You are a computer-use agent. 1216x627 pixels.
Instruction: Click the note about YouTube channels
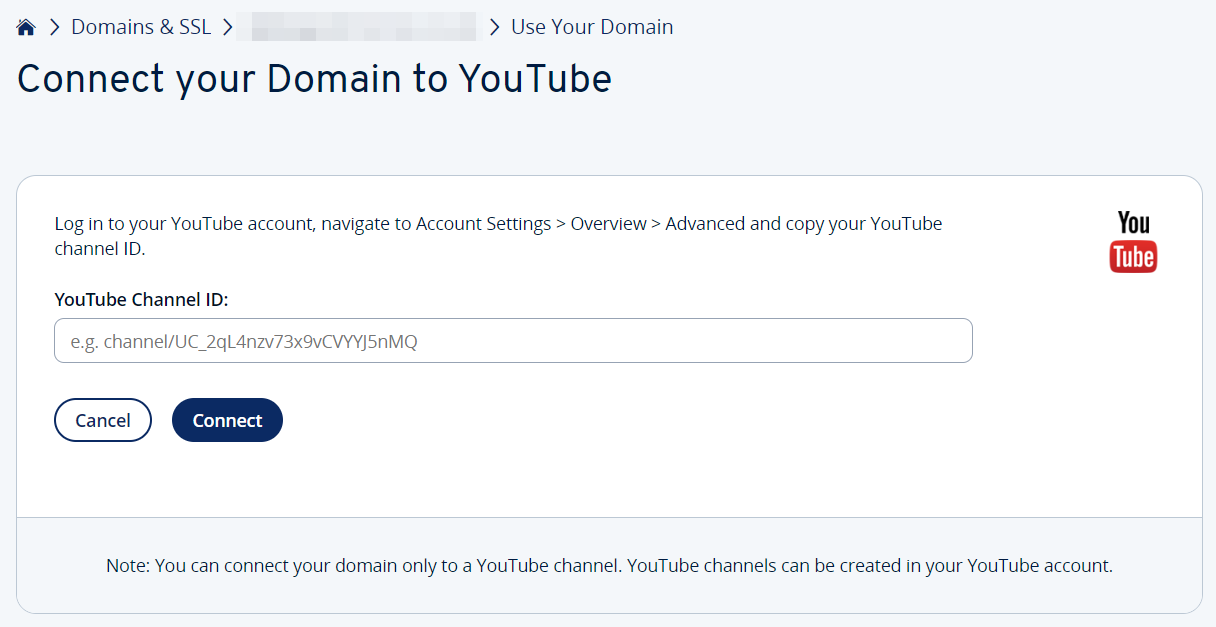click(609, 566)
